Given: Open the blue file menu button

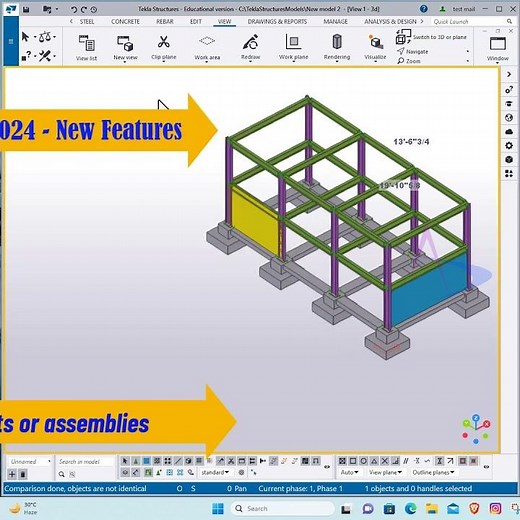Looking at the screenshot, I should pyautogui.click(x=11, y=41).
